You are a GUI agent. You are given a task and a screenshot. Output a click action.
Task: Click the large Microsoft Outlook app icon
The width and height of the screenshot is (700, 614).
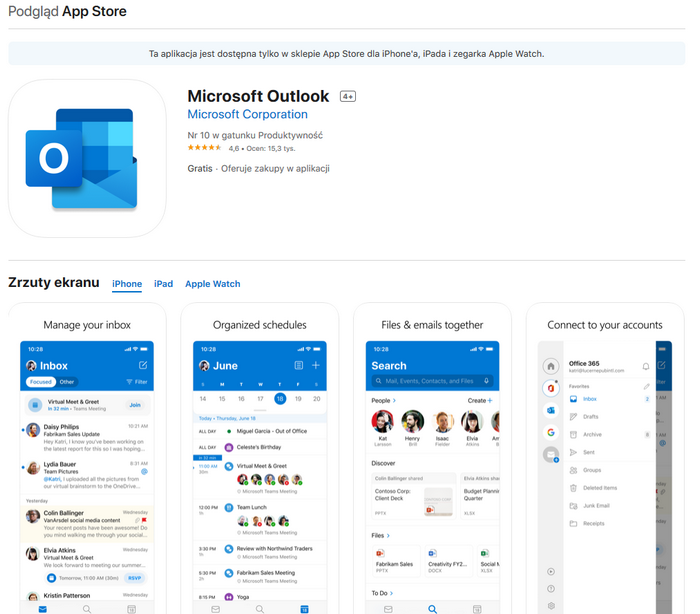coord(87,159)
